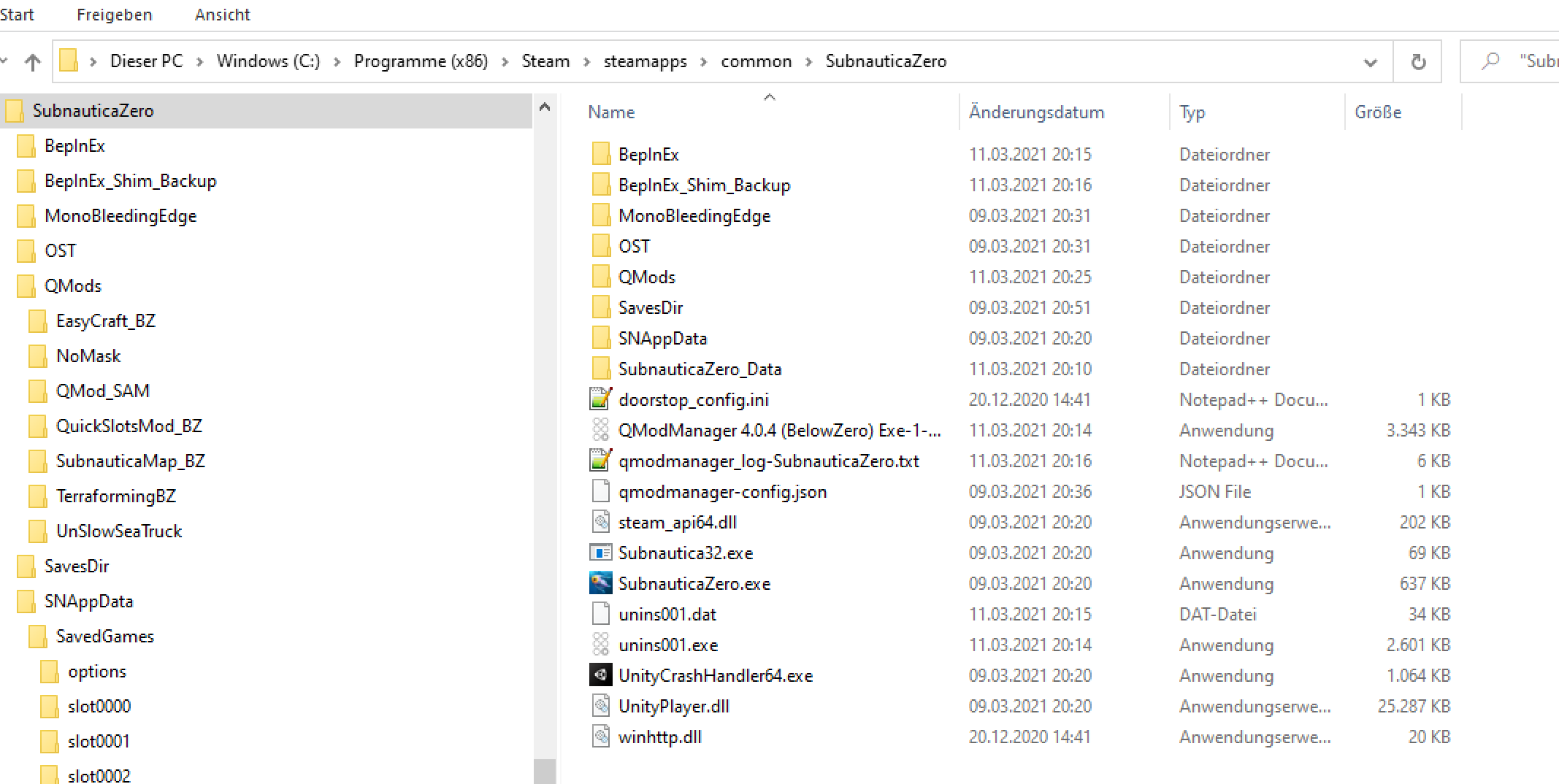Click the vertical scrollbar in the folder tree

click(545, 766)
